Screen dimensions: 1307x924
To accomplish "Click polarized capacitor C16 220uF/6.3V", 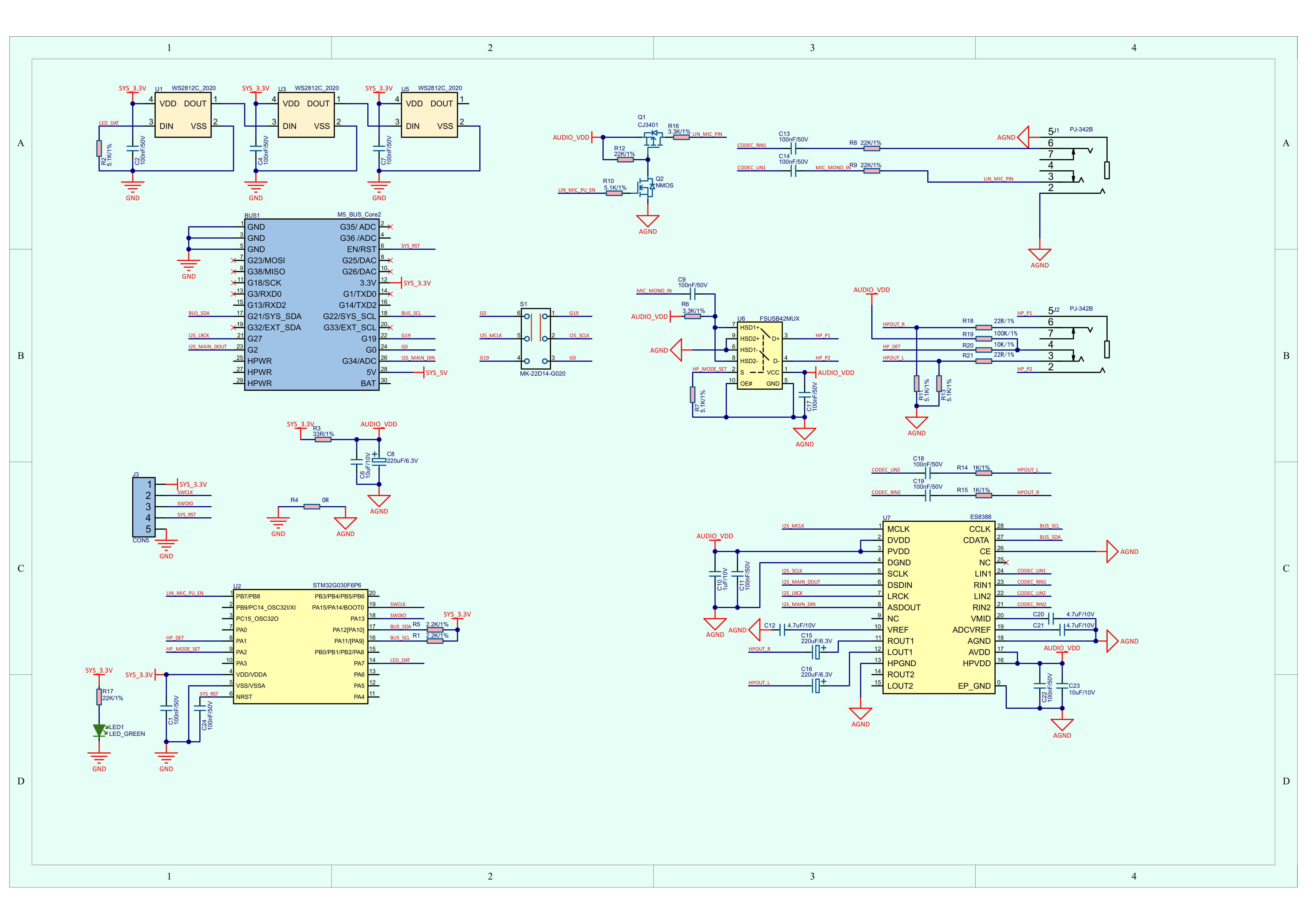I will click(x=817, y=686).
